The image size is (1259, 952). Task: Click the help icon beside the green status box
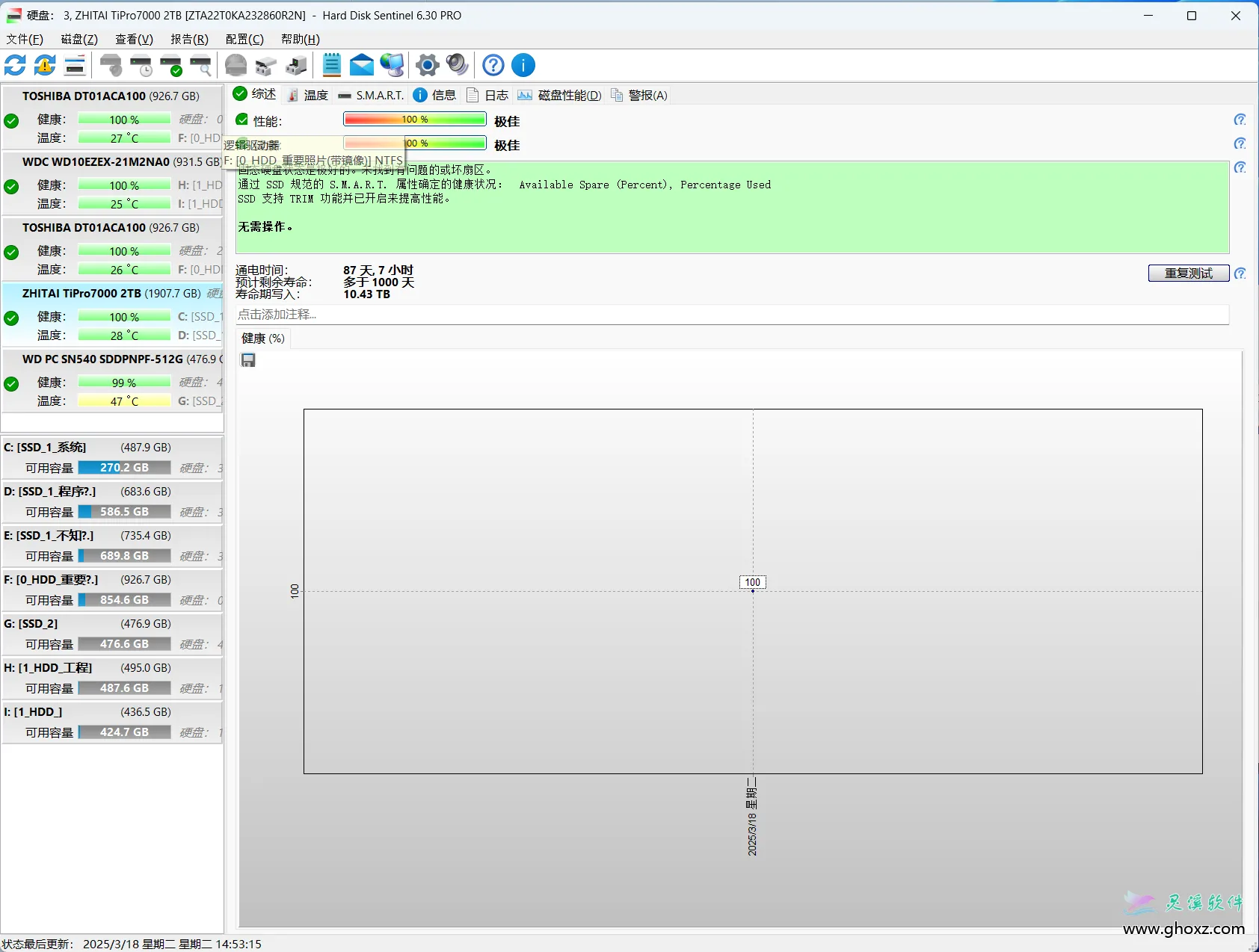pos(1240,167)
